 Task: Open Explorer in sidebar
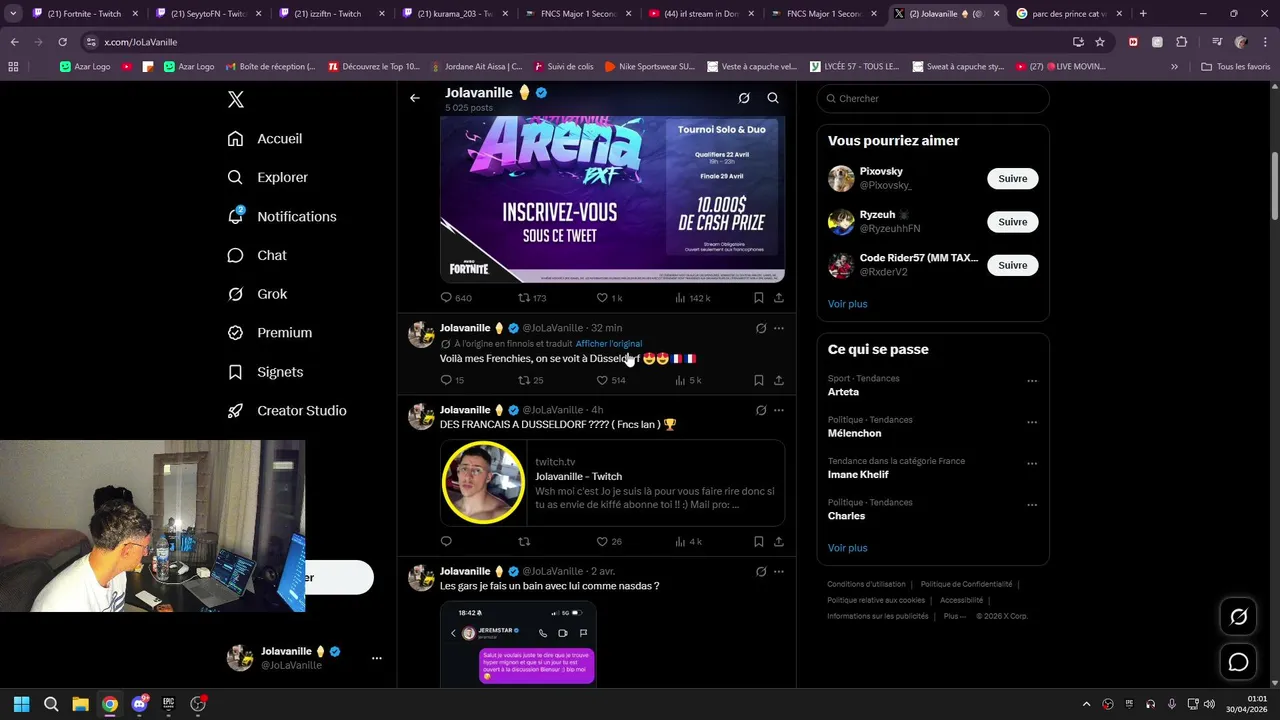click(x=268, y=177)
